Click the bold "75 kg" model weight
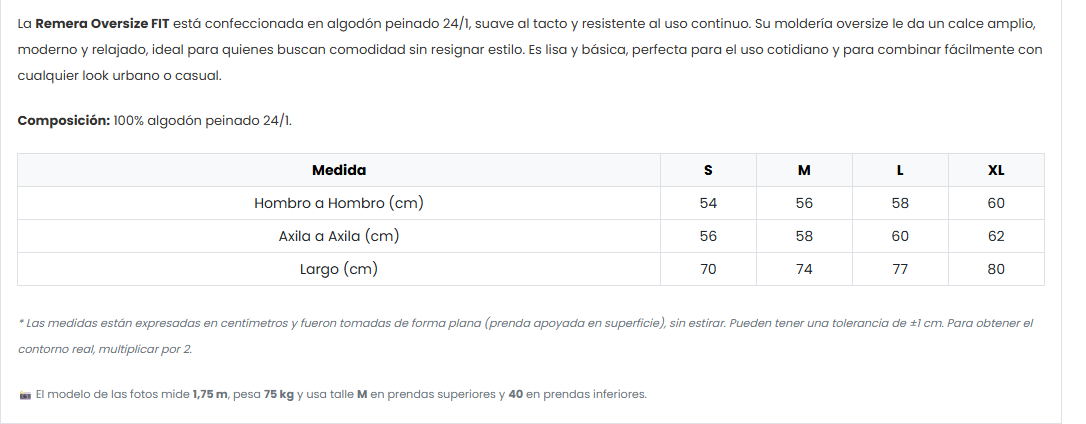1086x424 pixels. point(279,395)
